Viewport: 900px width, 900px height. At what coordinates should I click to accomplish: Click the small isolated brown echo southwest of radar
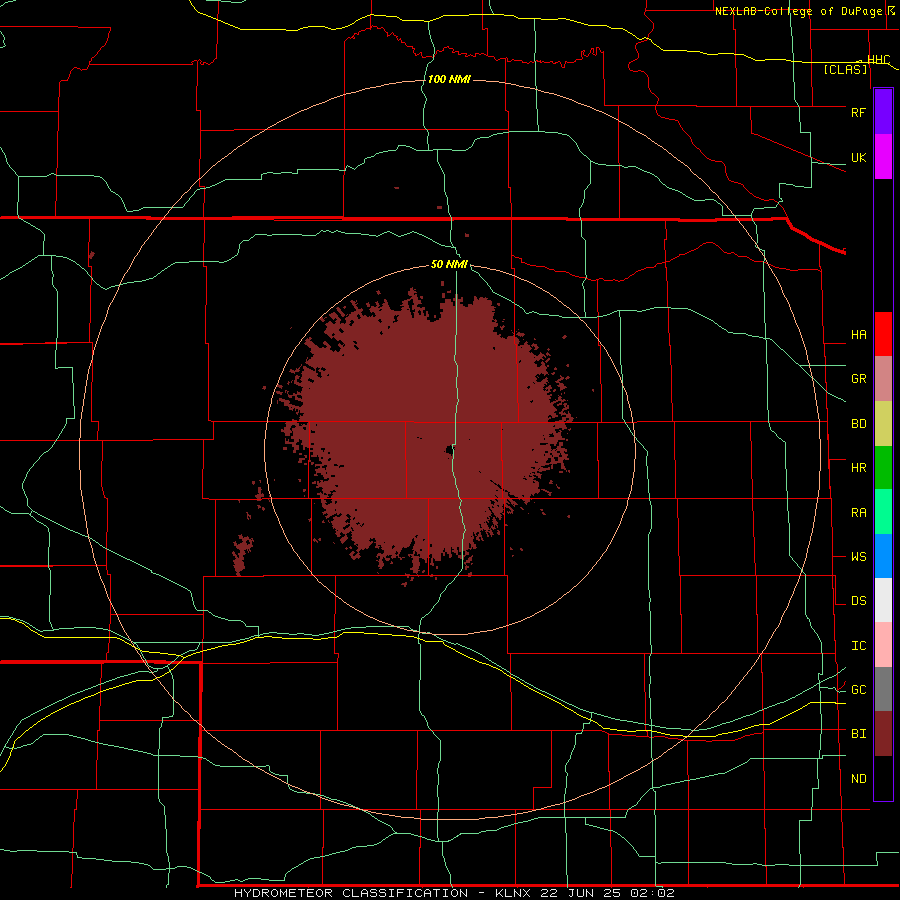[242, 554]
